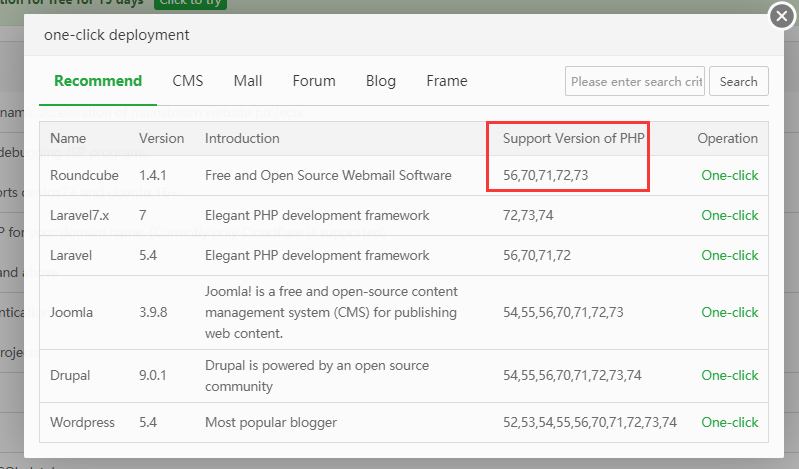Select the Mall tab
This screenshot has width=799, height=469.
(x=248, y=81)
